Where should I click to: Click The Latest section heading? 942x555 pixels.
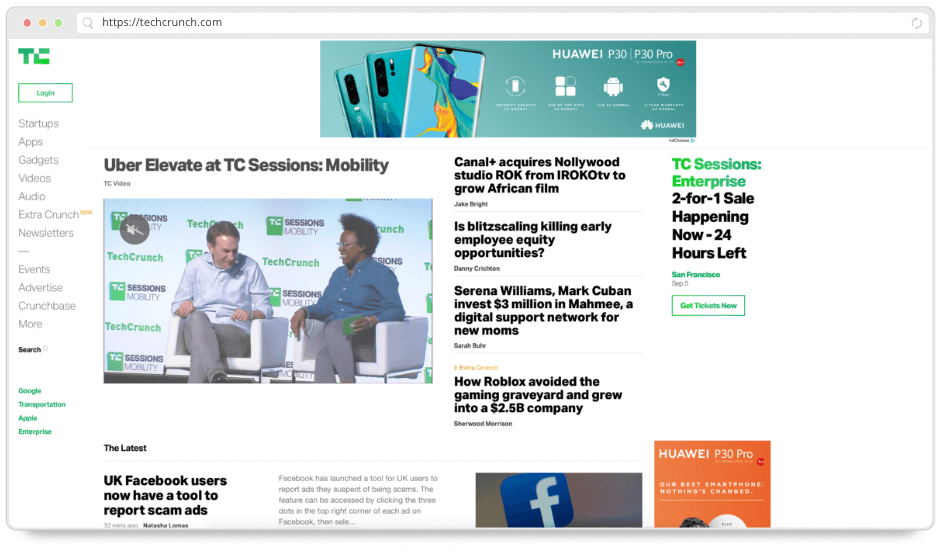pyautogui.click(x=125, y=448)
